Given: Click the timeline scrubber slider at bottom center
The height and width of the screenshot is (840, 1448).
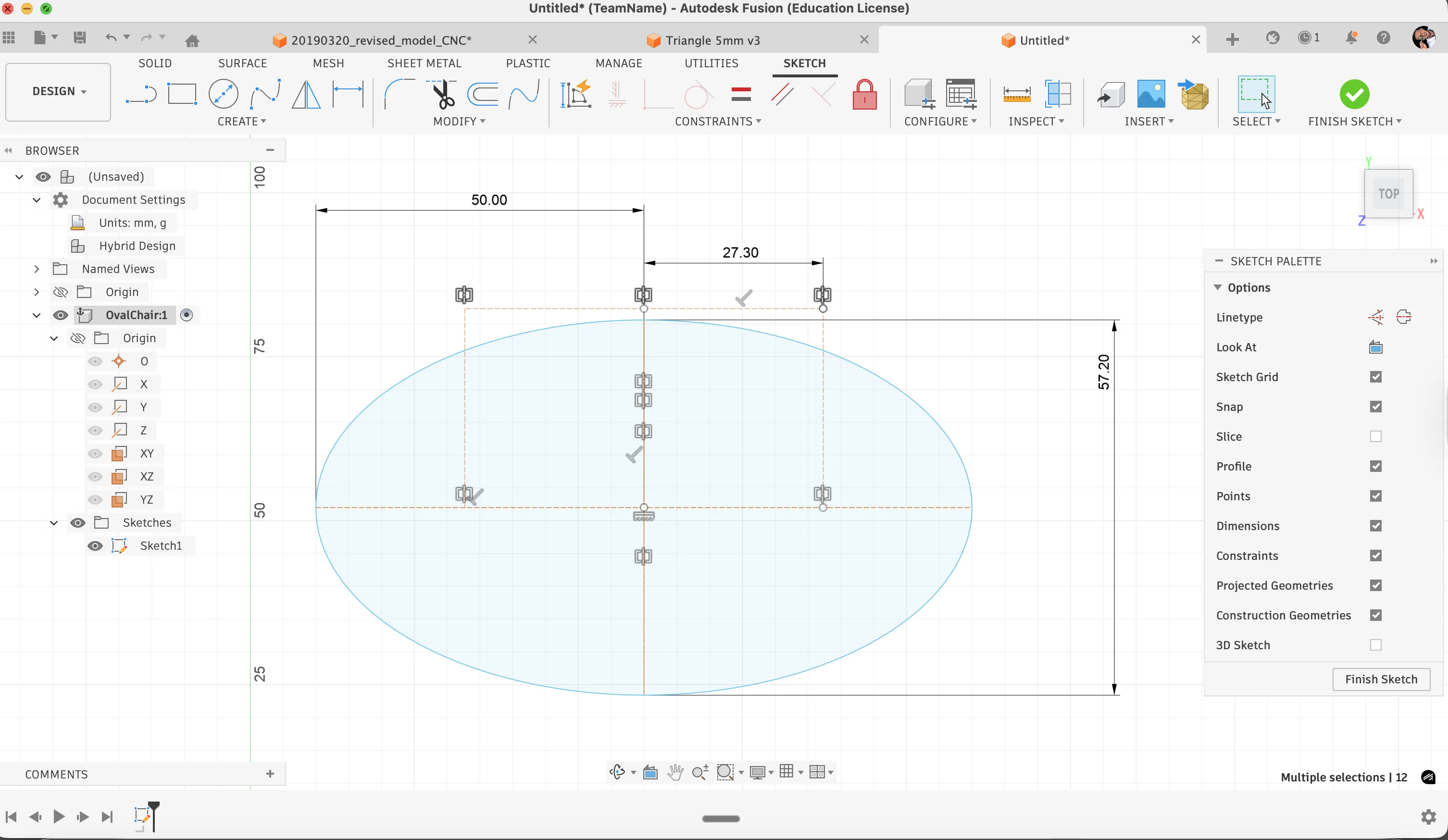Looking at the screenshot, I should click(x=720, y=818).
